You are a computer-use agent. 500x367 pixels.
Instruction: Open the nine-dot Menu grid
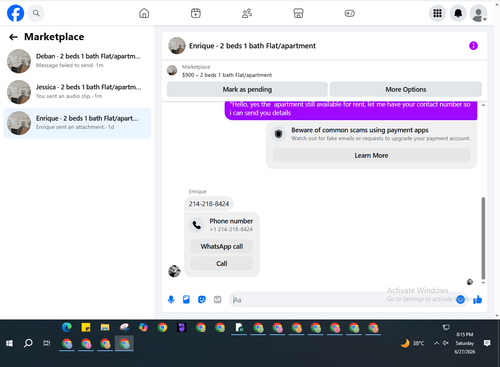coord(437,13)
